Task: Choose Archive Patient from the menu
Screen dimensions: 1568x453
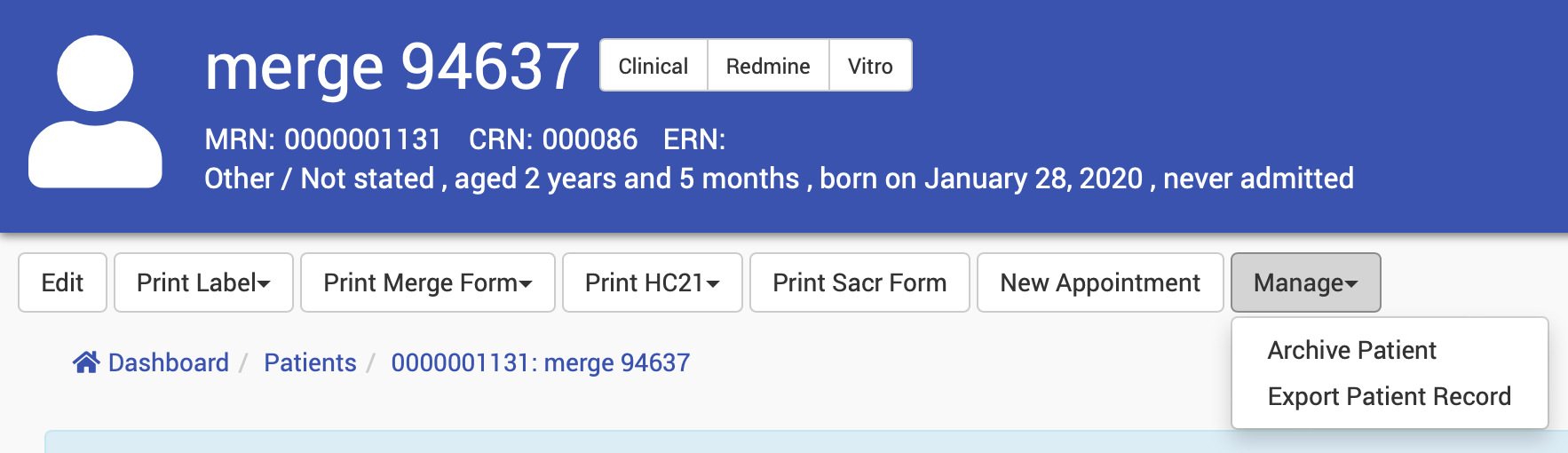Action: tap(1351, 351)
